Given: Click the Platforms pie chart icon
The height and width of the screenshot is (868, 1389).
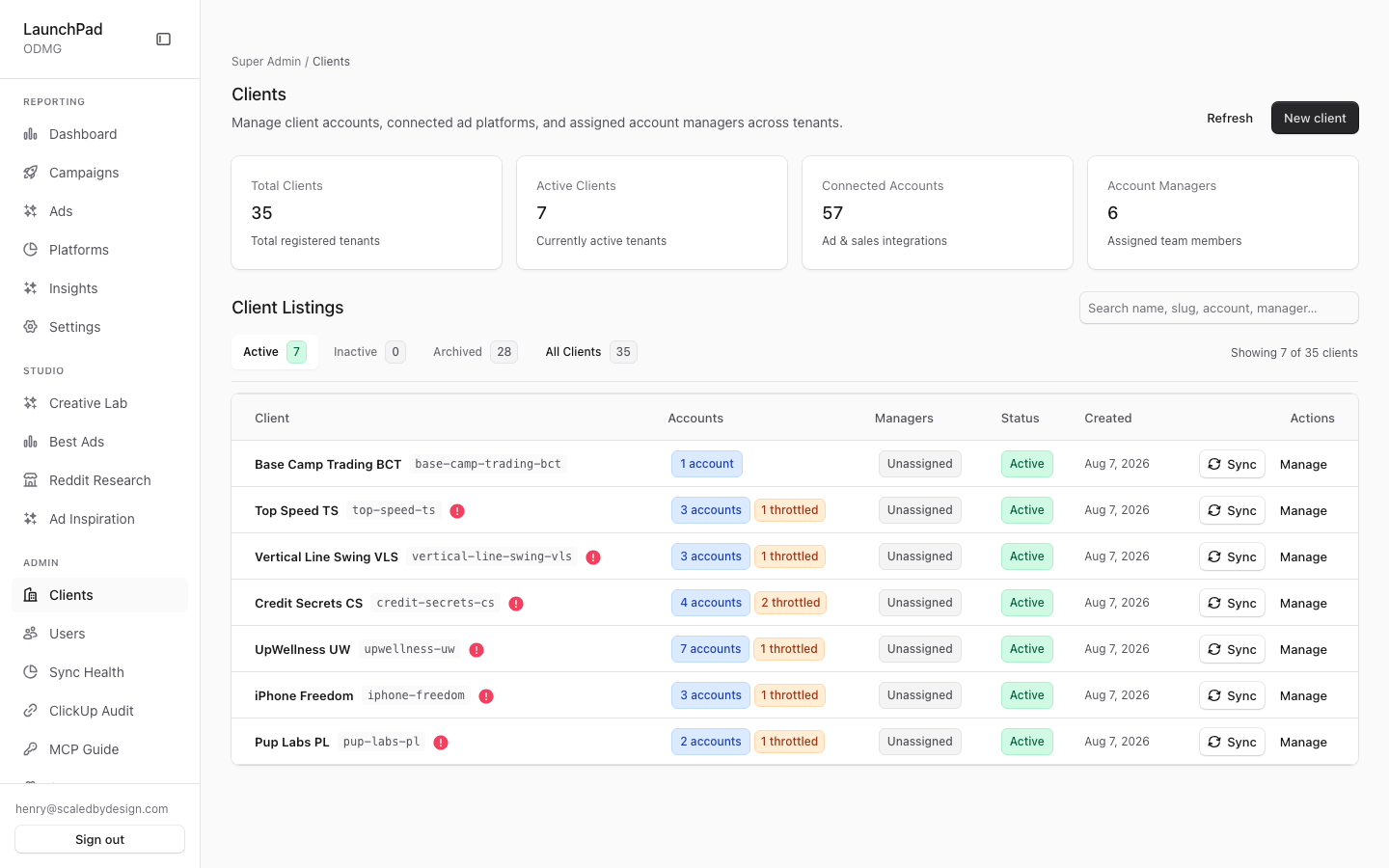Looking at the screenshot, I should click(x=31, y=250).
